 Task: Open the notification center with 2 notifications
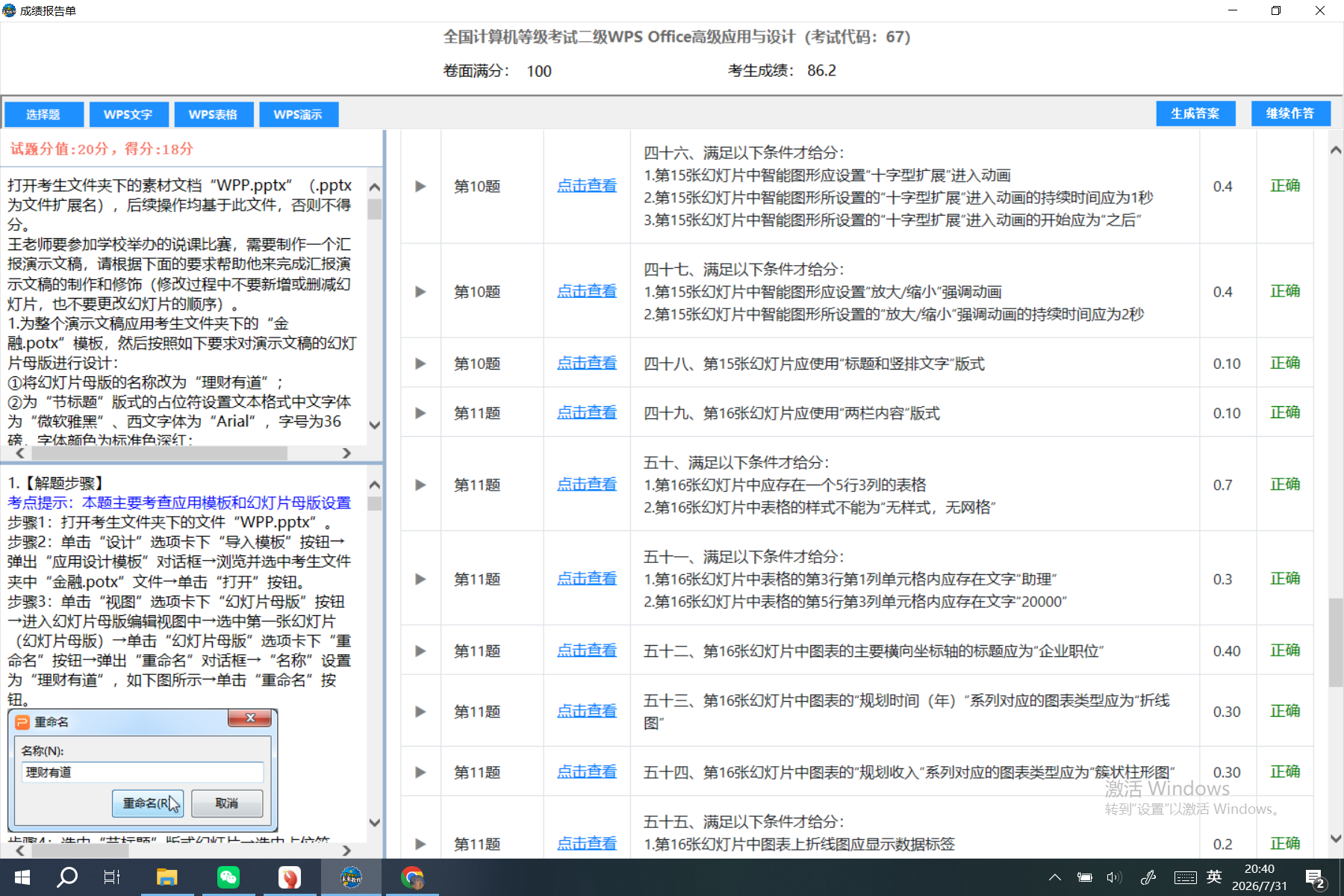(x=1315, y=878)
